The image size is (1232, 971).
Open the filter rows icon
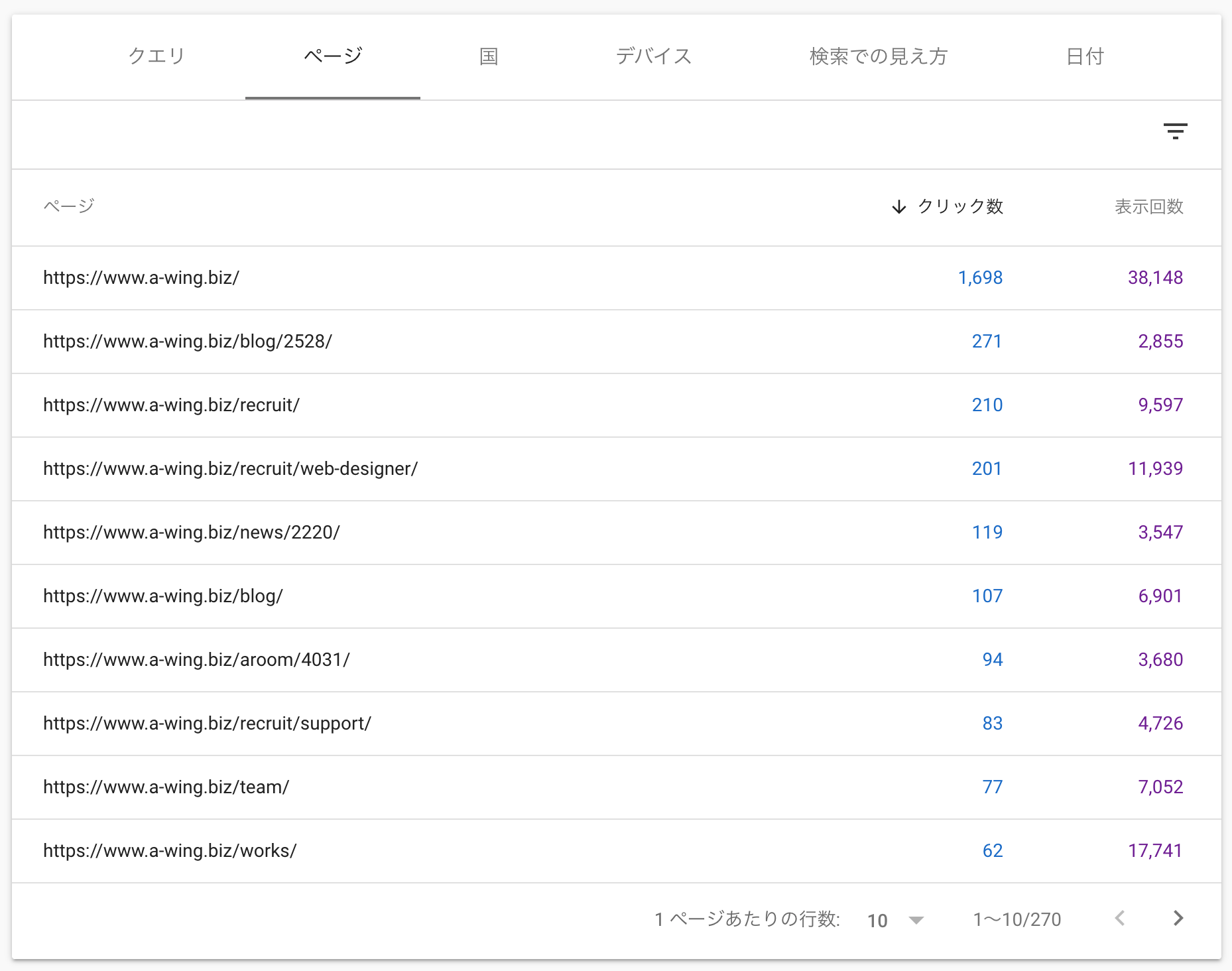point(1175,131)
